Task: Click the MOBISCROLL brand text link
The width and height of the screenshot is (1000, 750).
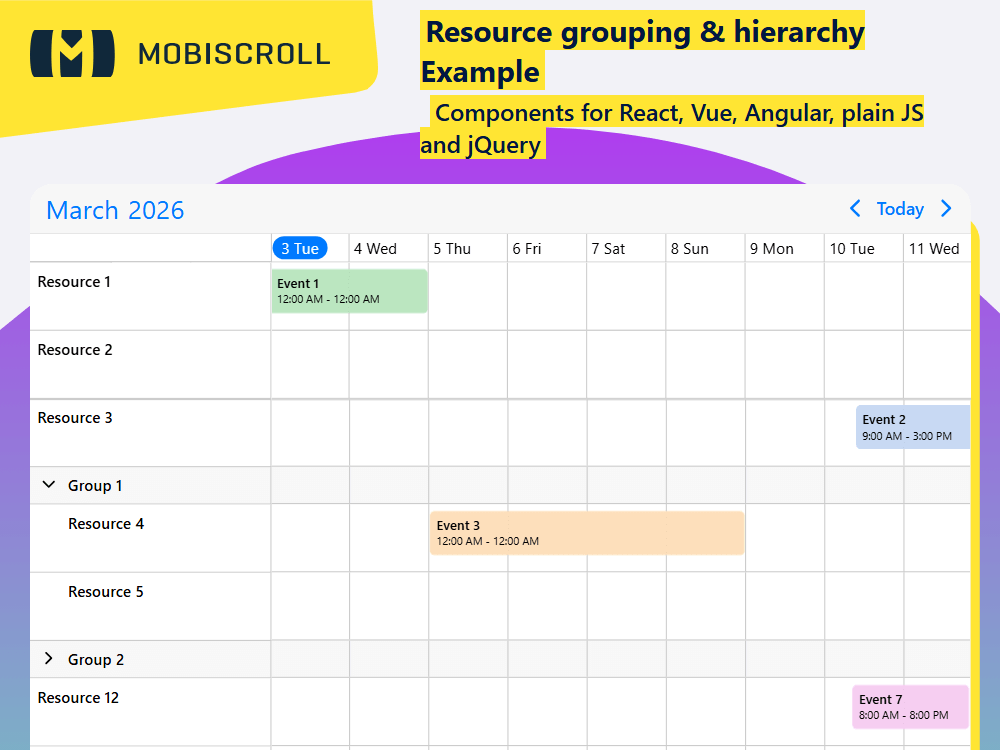Action: (234, 55)
